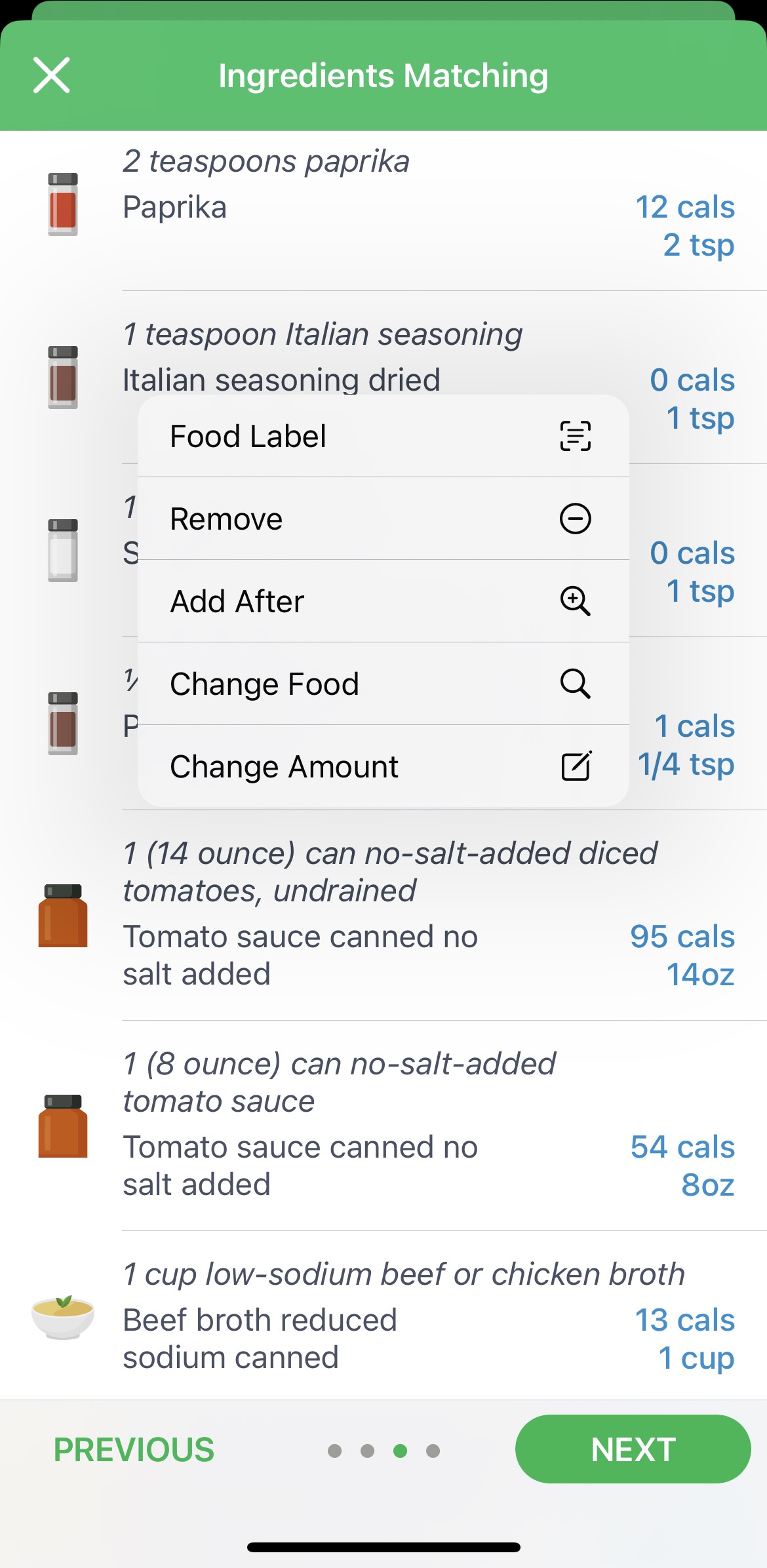
Task: Click the Change Food search icon
Action: pos(575,684)
